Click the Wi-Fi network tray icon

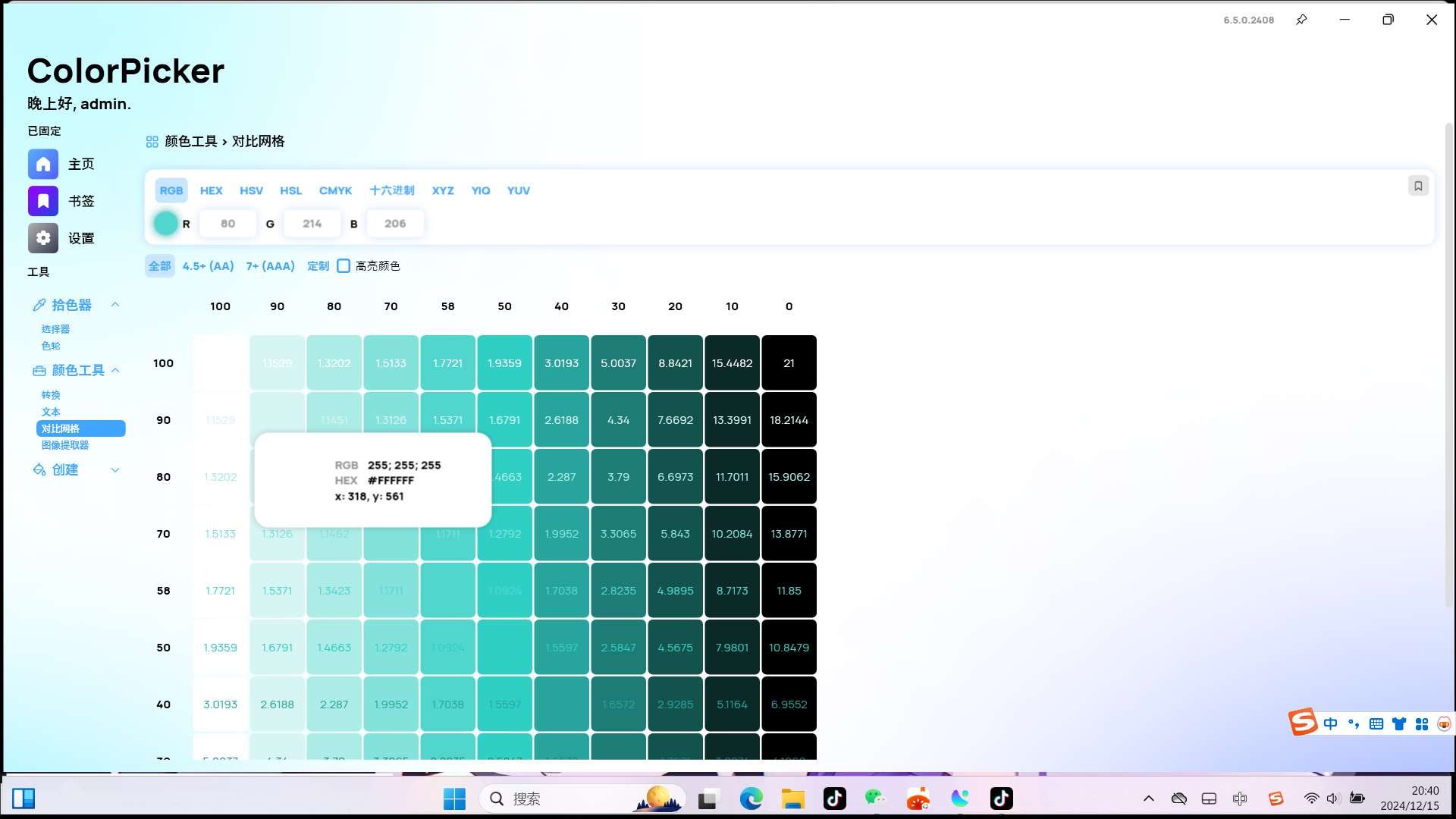point(1311,799)
